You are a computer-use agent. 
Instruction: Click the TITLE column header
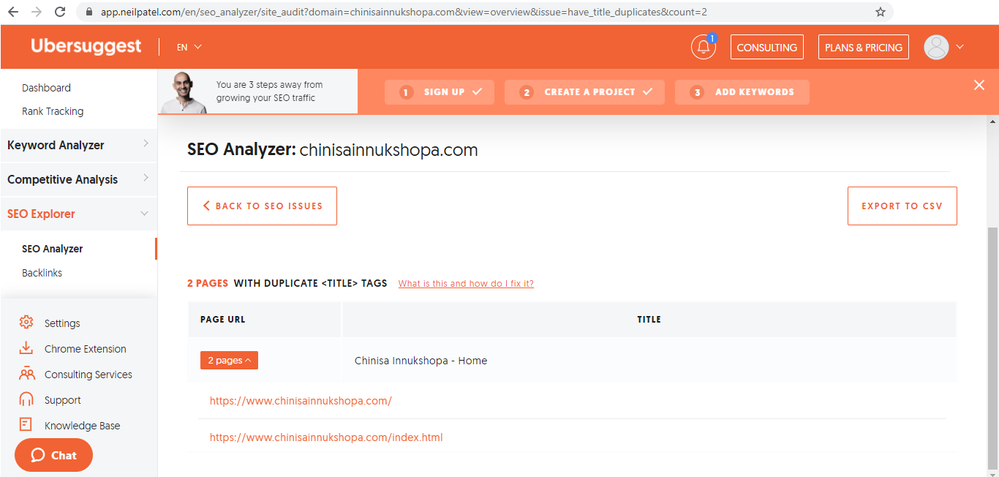pyautogui.click(x=649, y=320)
